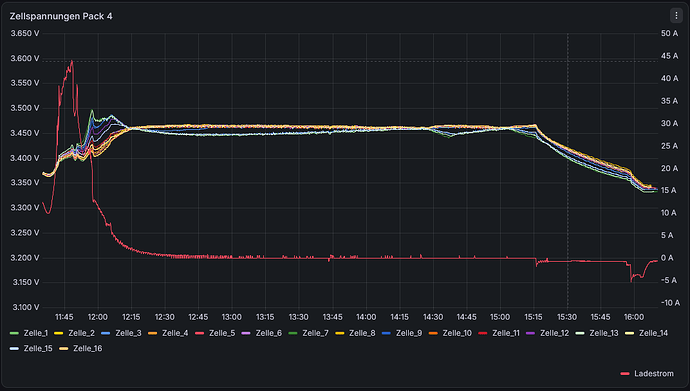Click the -10 A axis label

(670, 303)
